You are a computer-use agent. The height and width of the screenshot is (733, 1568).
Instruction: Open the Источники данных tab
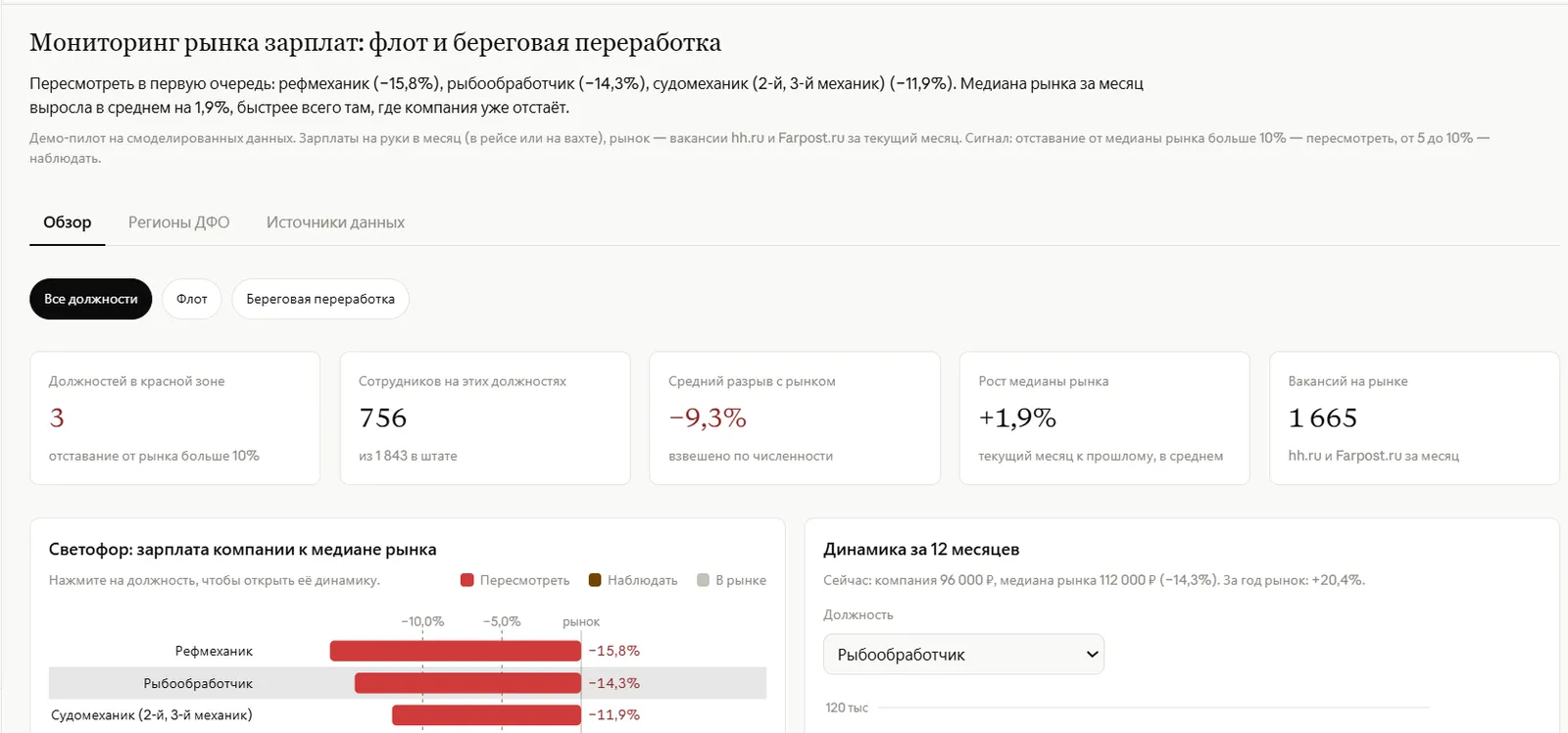click(x=335, y=222)
